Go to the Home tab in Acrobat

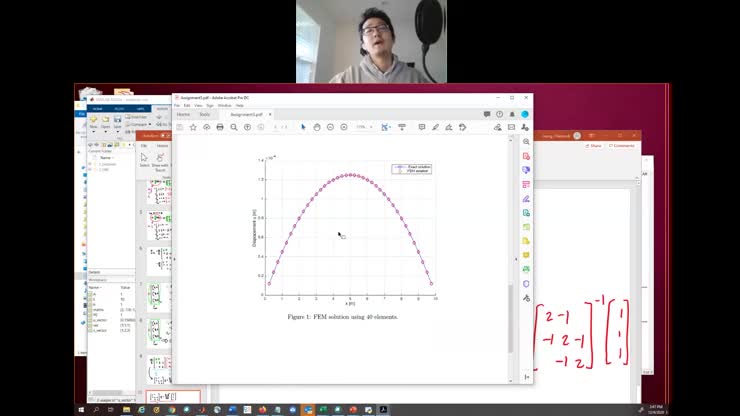pyautogui.click(x=183, y=114)
